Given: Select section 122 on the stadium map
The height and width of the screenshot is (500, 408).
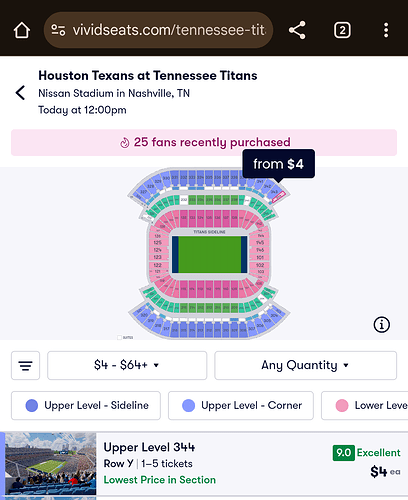Looking at the screenshot, I should pos(157,265).
